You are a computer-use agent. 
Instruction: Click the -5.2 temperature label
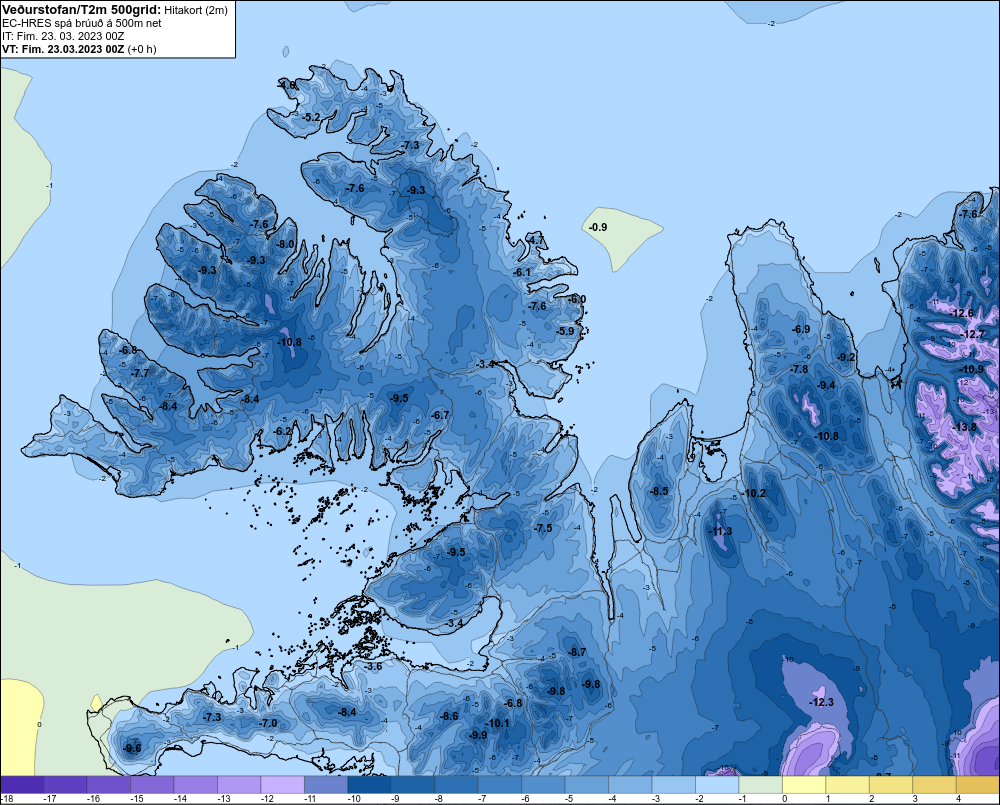[x=311, y=117]
